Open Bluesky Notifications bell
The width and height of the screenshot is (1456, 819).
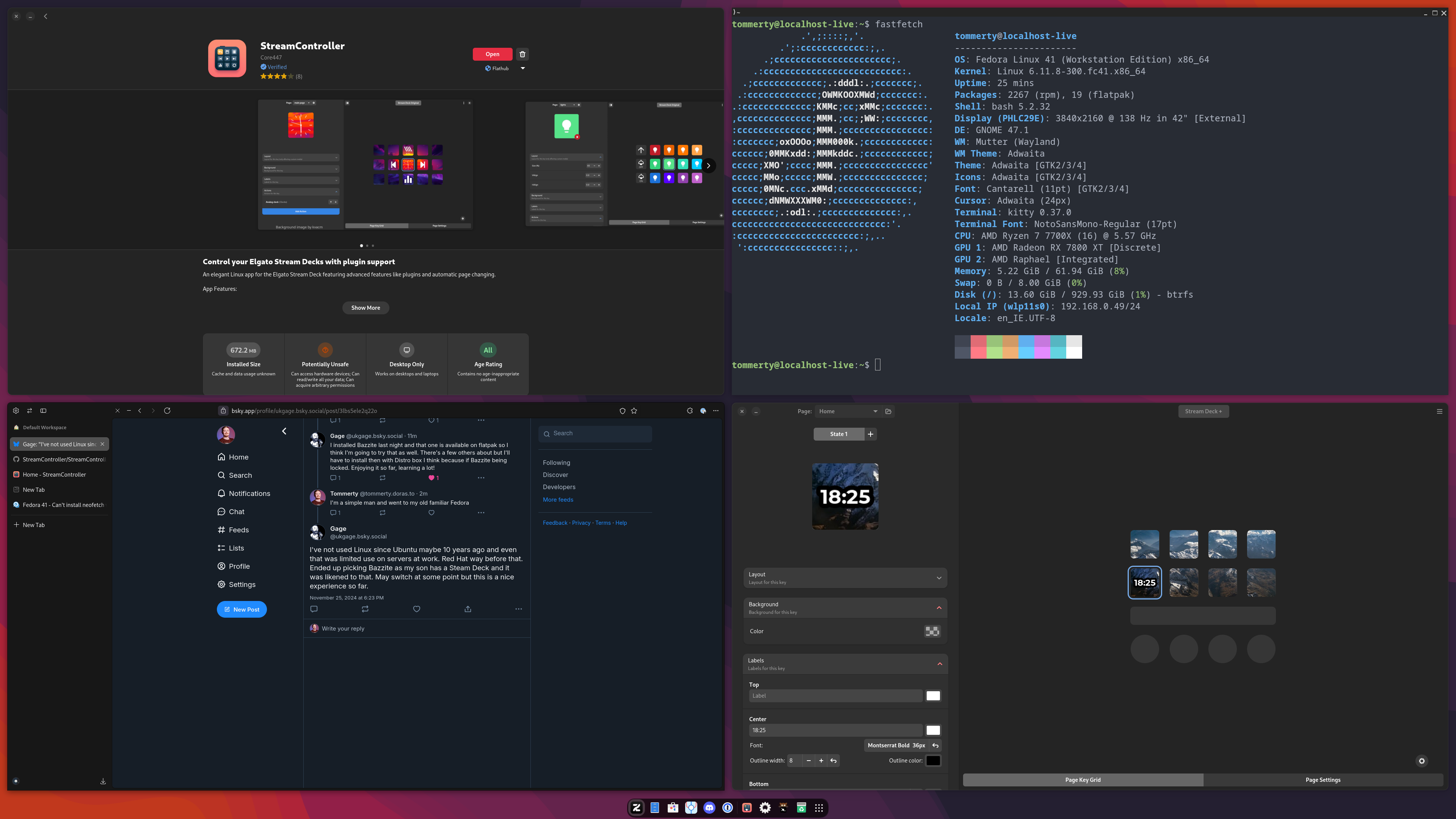[243, 493]
